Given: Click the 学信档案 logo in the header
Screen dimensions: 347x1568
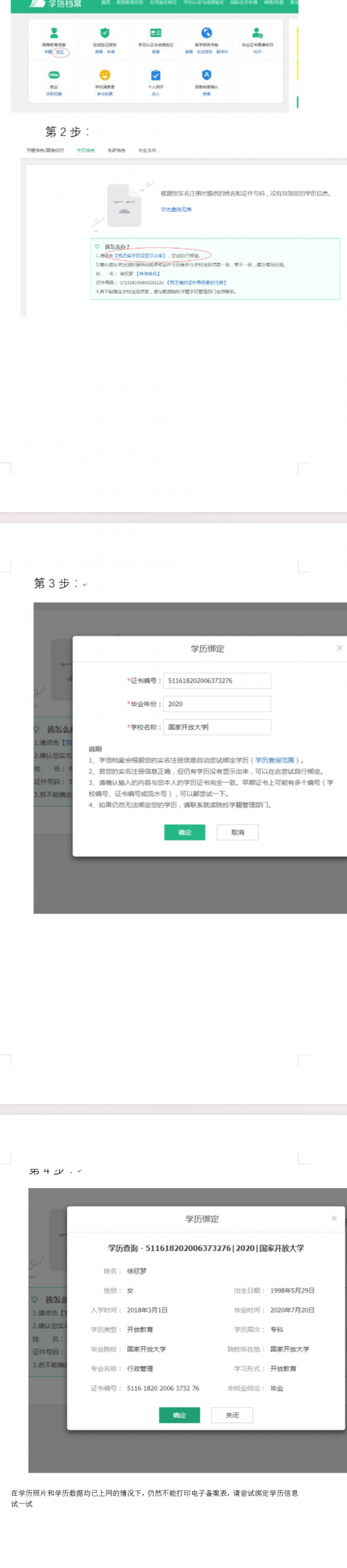Looking at the screenshot, I should click(x=56, y=3).
